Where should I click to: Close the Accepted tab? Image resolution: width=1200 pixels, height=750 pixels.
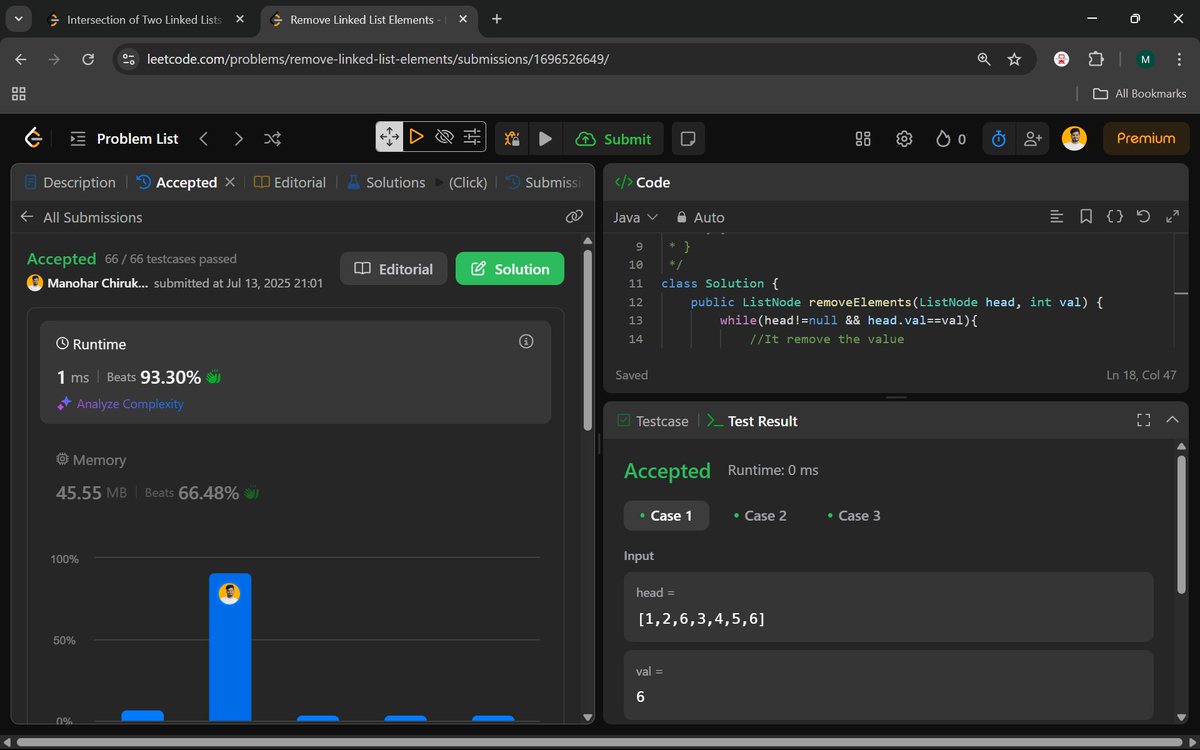[x=230, y=182]
